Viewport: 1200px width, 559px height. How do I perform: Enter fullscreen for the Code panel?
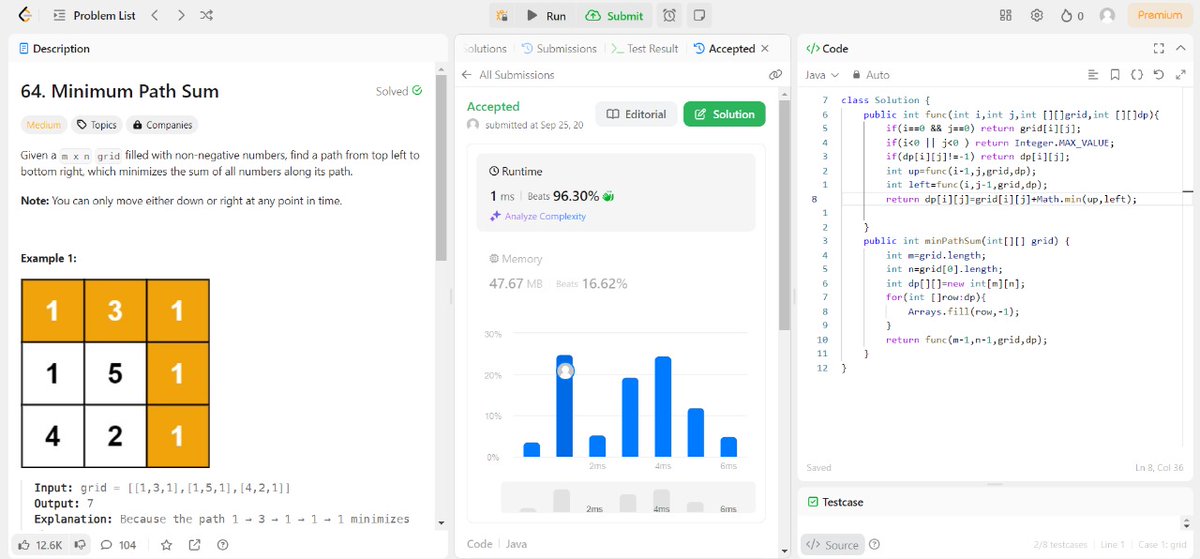click(1159, 48)
